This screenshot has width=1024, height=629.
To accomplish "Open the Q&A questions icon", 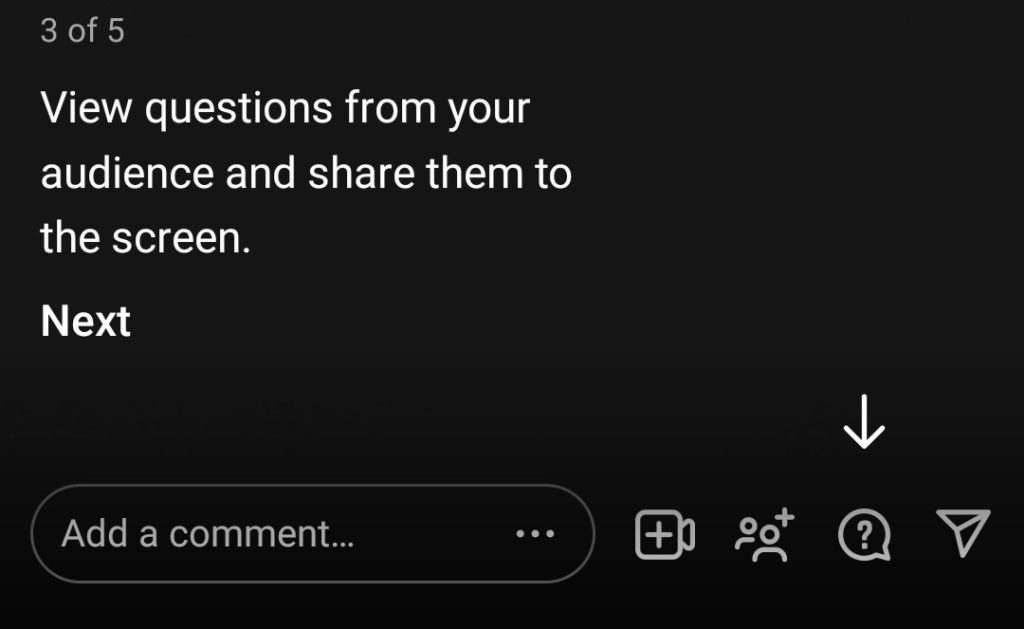I will pos(864,536).
